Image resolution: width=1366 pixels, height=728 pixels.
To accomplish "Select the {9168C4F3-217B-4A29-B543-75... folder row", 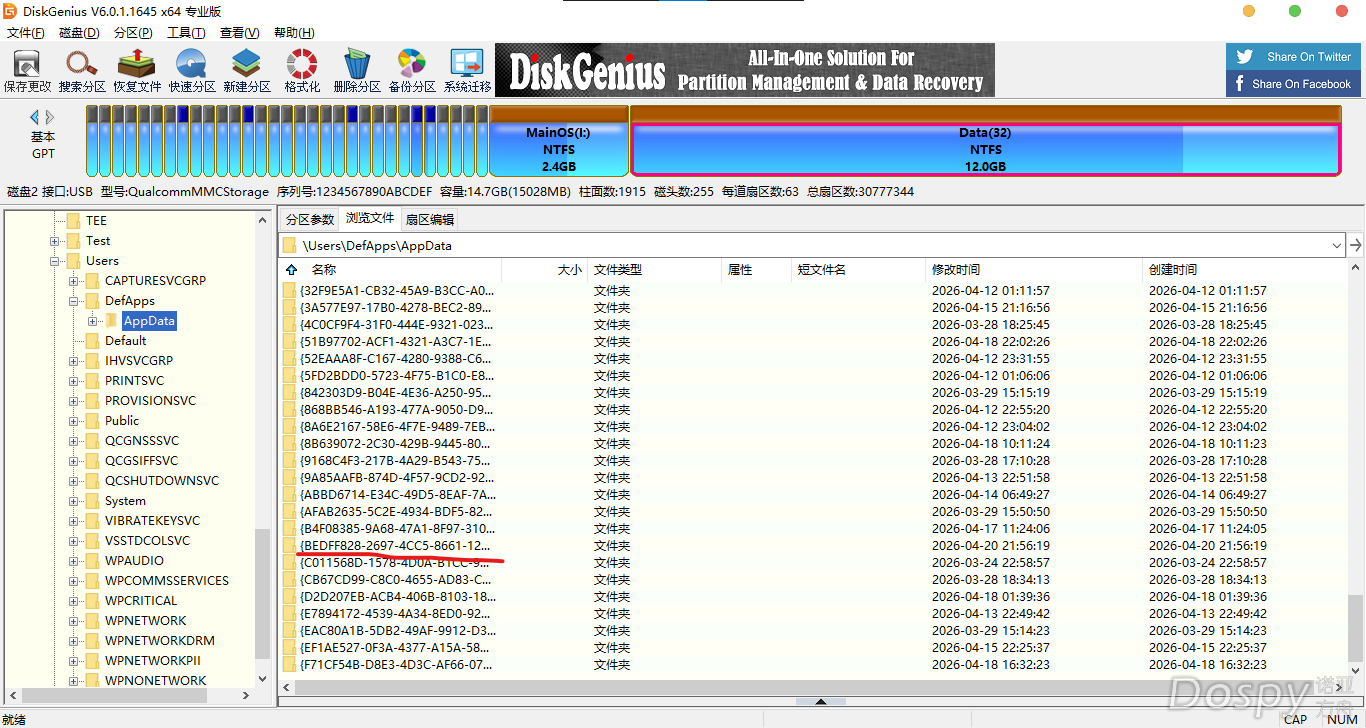I will coord(813,461).
